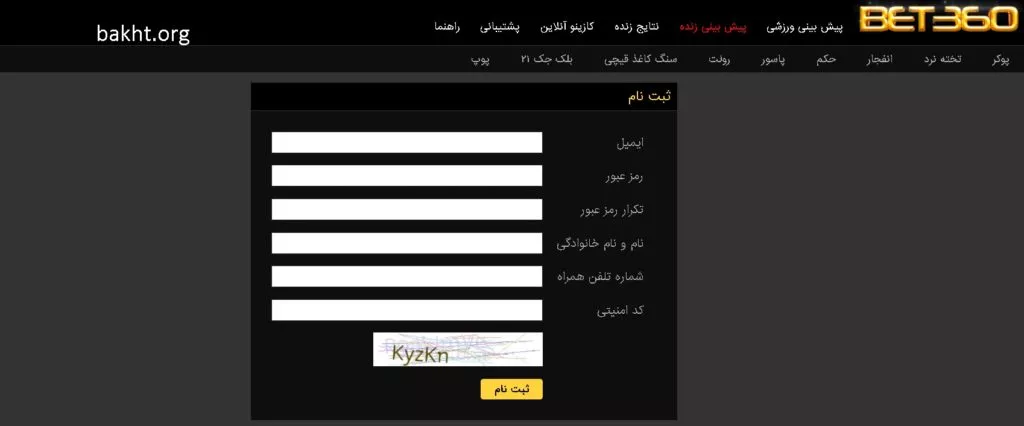Focus the رمز عبور password field
The width and height of the screenshot is (1024, 426).
[406, 176]
